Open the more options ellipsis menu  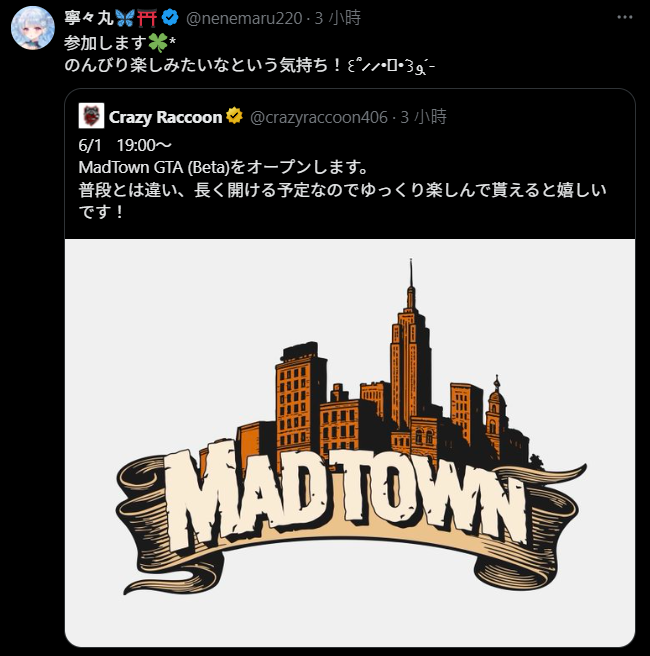[624, 17]
